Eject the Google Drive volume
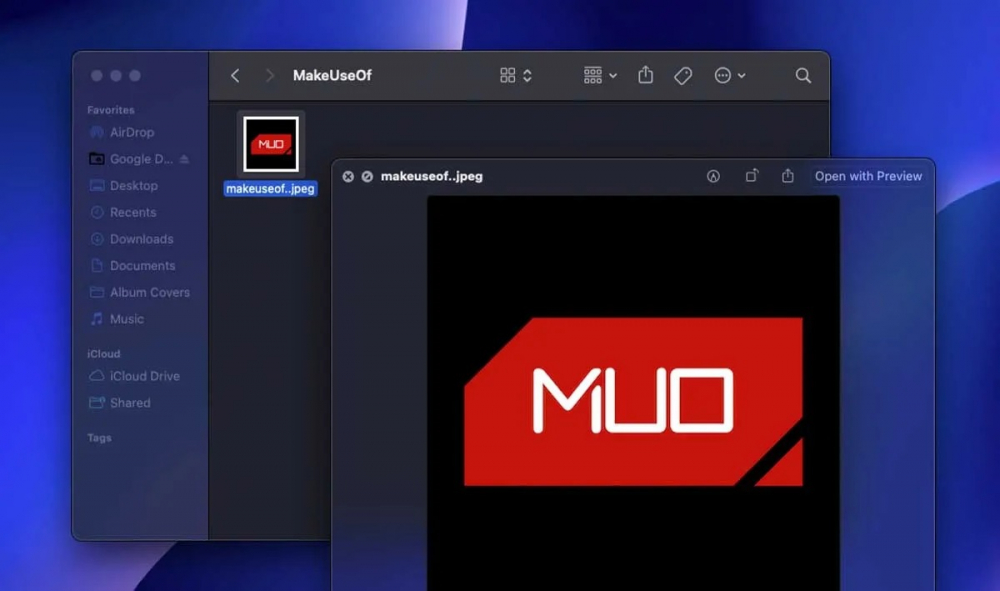Image resolution: width=1000 pixels, height=591 pixels. [x=184, y=159]
